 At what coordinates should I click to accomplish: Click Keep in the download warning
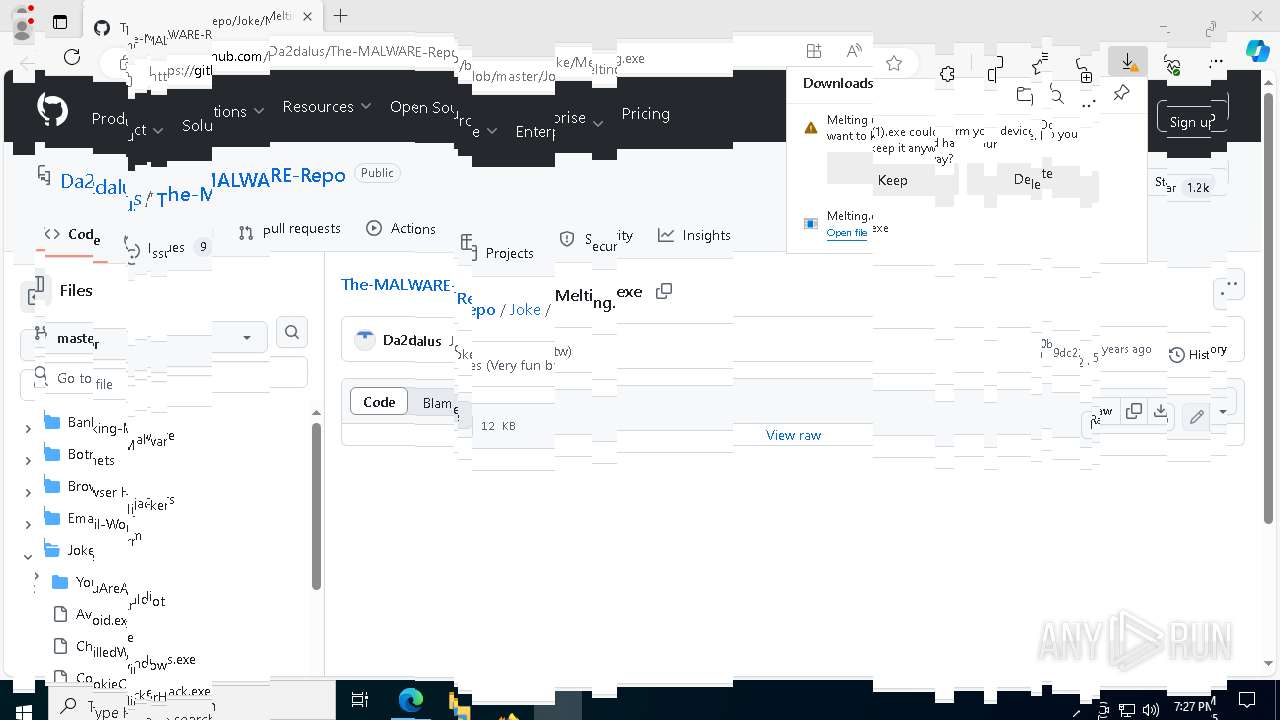pyautogui.click(x=892, y=180)
